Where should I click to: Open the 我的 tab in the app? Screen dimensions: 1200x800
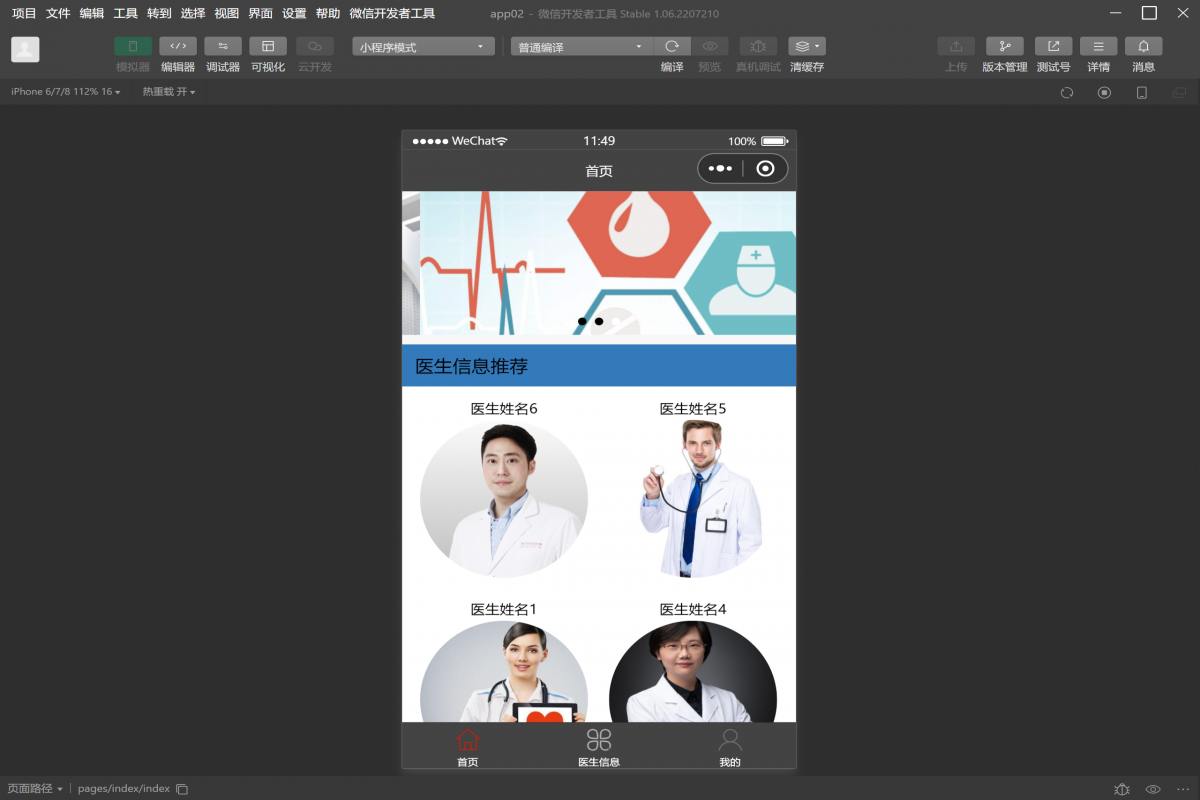point(730,747)
